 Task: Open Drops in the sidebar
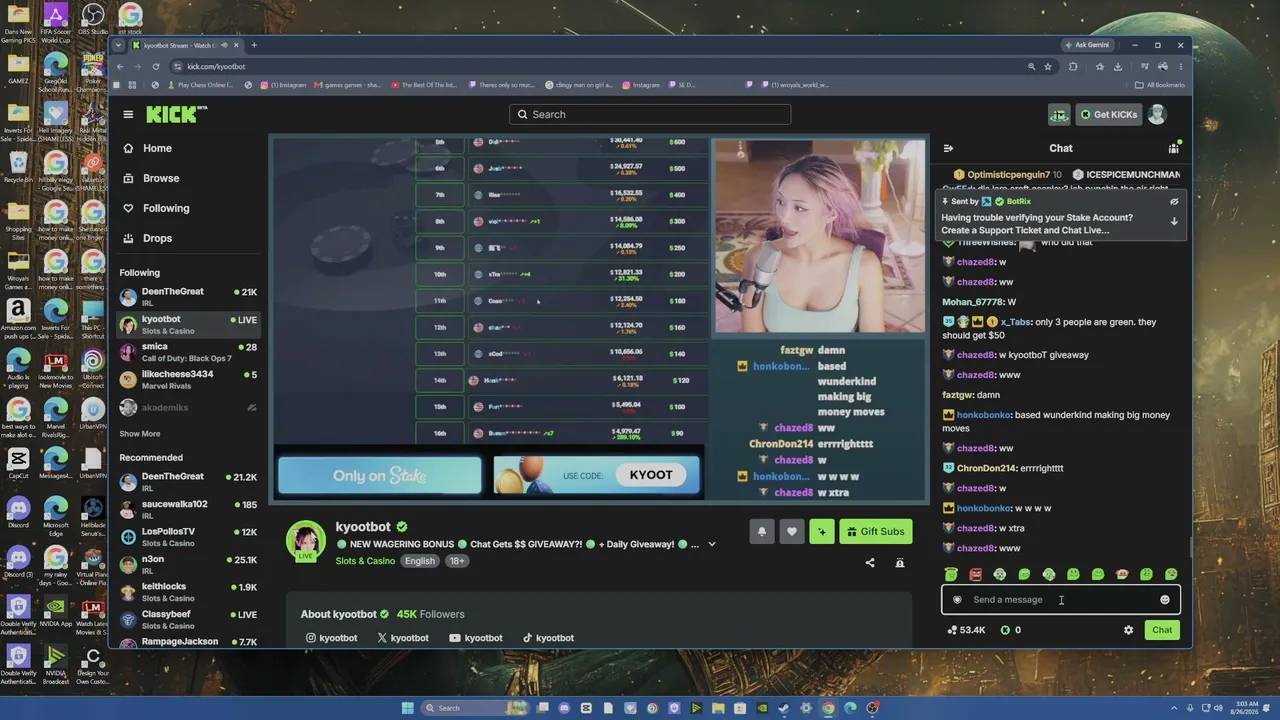[x=147, y=238]
